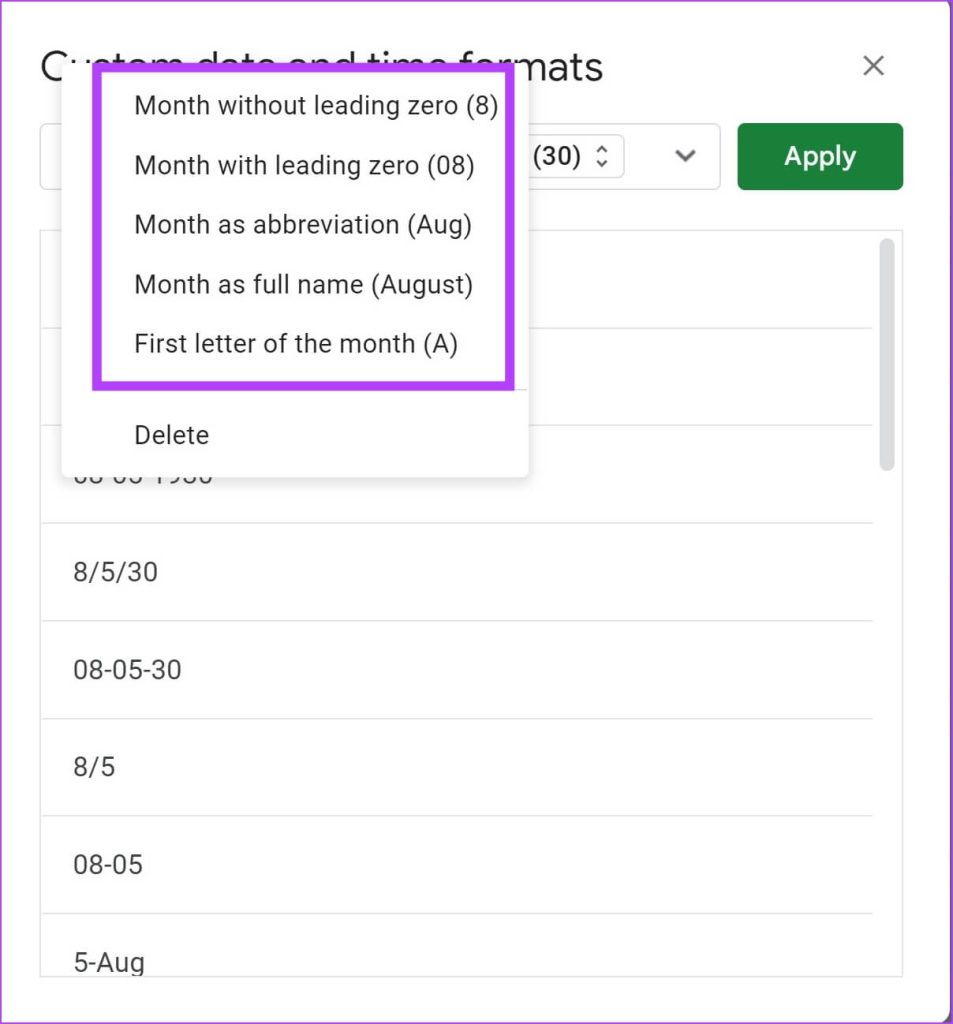
Task: Close the custom date formats dialog
Action: pyautogui.click(x=873, y=66)
